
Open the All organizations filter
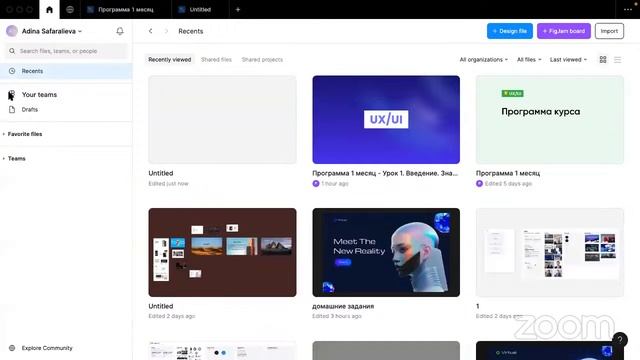(x=484, y=60)
